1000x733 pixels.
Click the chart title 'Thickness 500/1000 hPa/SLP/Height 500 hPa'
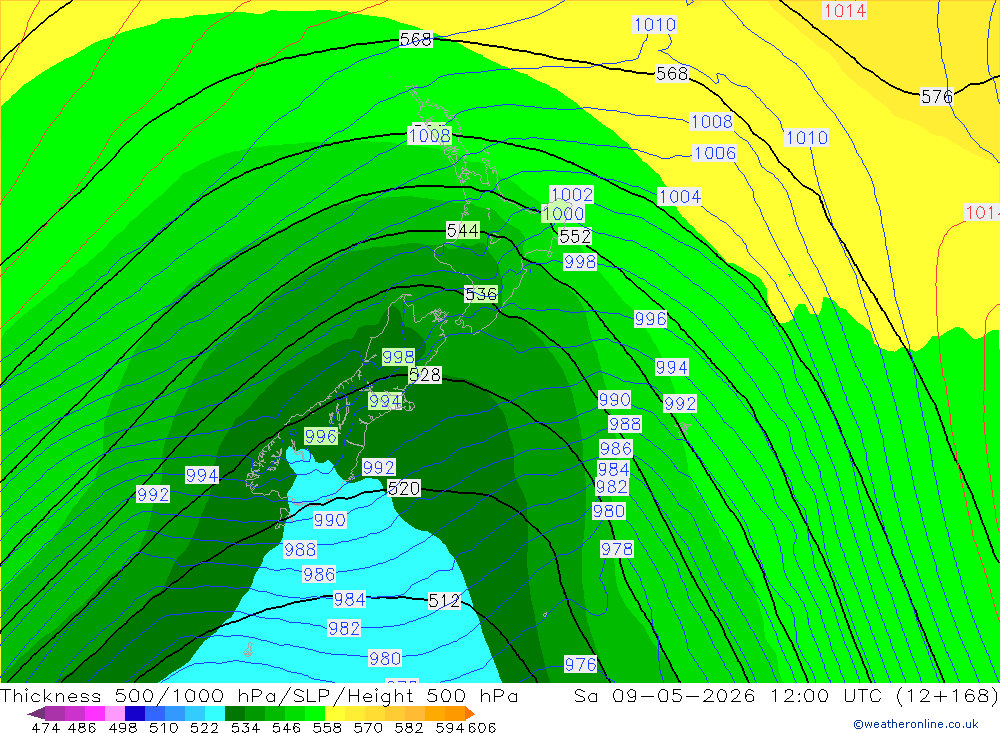(x=259, y=695)
